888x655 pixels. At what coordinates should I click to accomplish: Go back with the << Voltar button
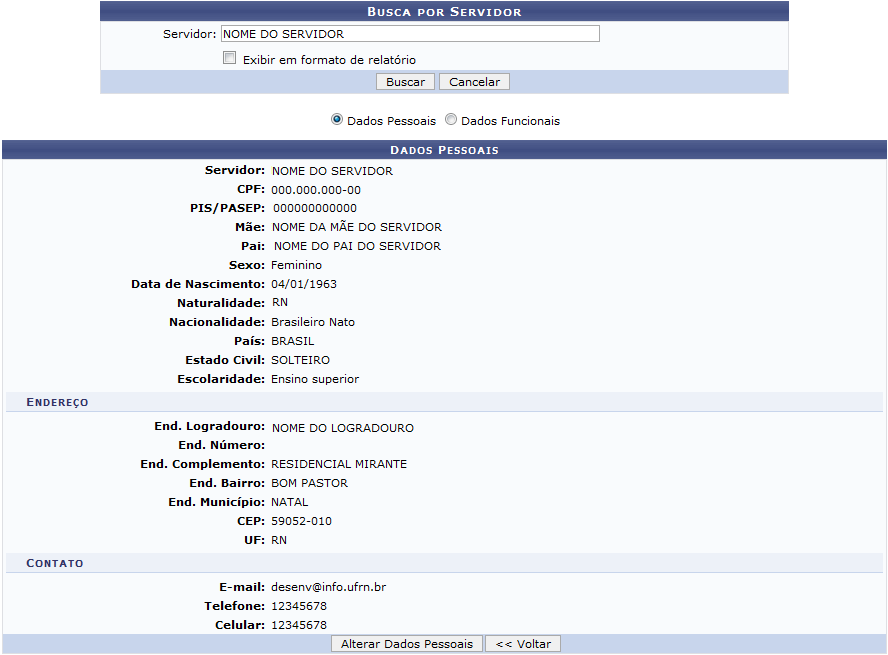523,644
